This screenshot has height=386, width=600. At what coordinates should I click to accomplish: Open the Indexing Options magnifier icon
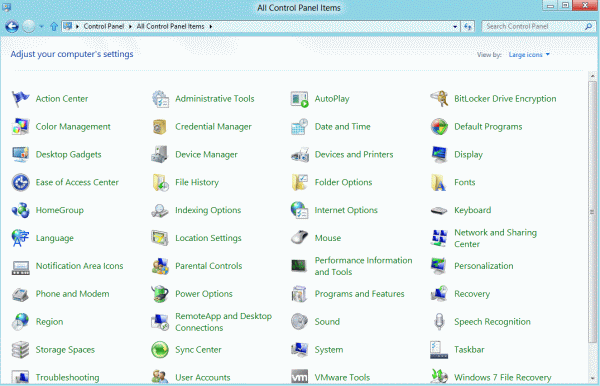(160, 210)
